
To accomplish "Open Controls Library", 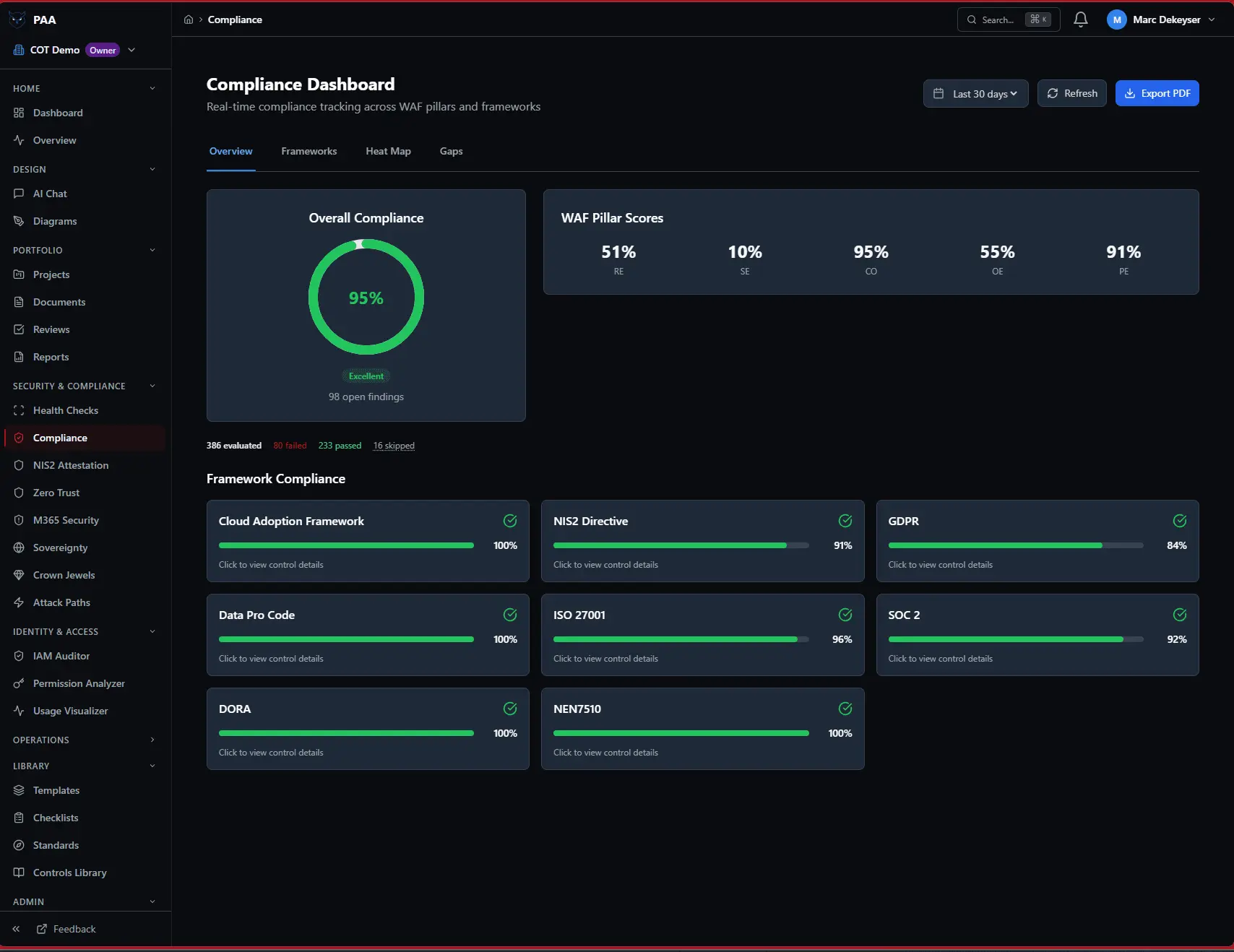I will [x=85, y=873].
